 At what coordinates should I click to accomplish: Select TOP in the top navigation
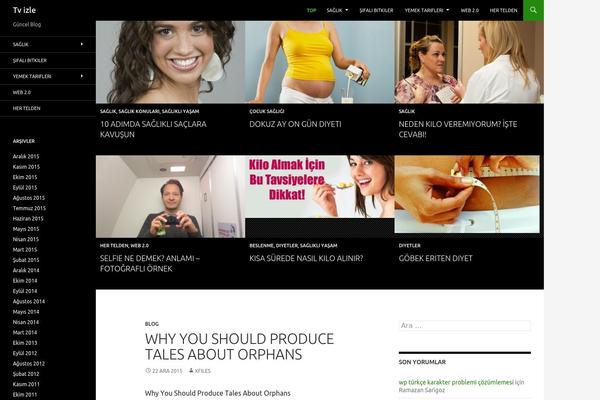coord(311,10)
